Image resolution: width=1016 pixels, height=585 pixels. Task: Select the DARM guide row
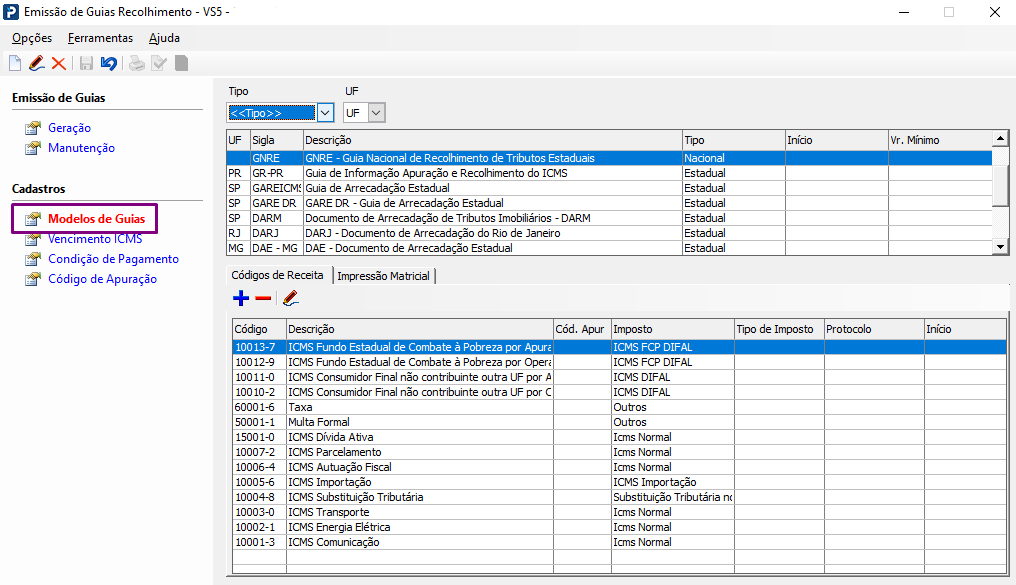(609, 218)
